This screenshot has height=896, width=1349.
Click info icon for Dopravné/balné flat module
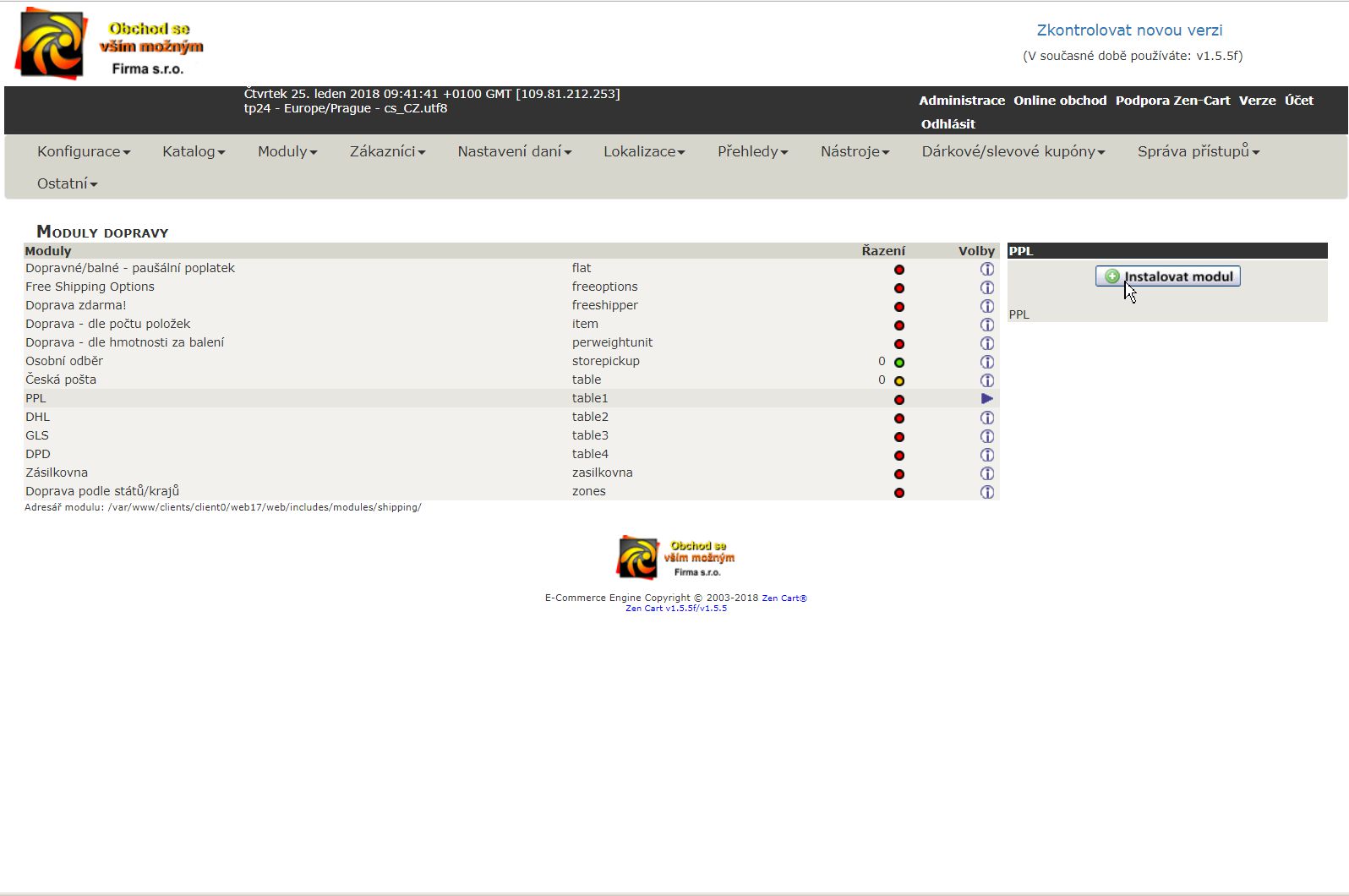pyautogui.click(x=986, y=269)
